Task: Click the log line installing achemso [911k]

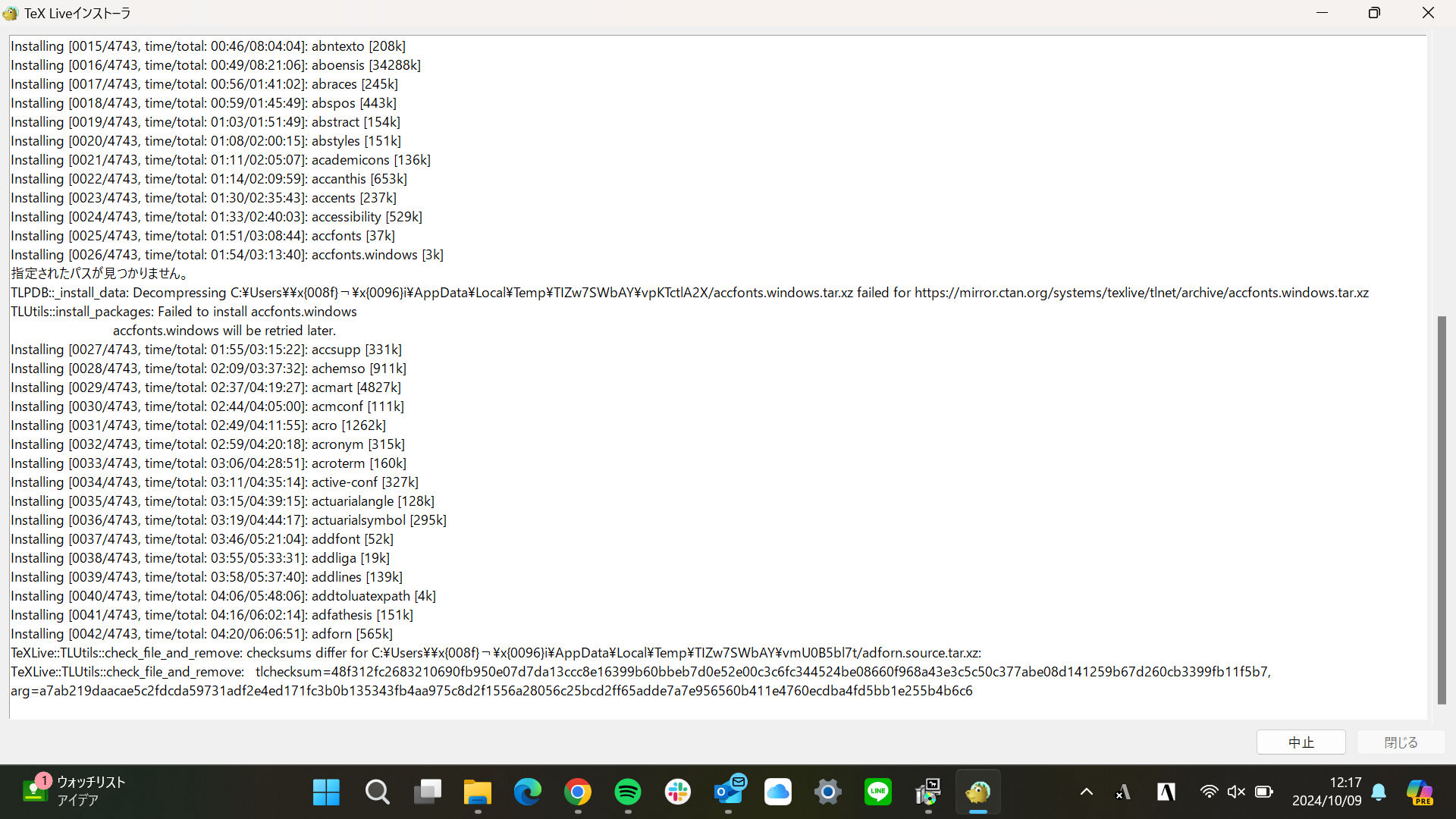Action: tap(209, 369)
